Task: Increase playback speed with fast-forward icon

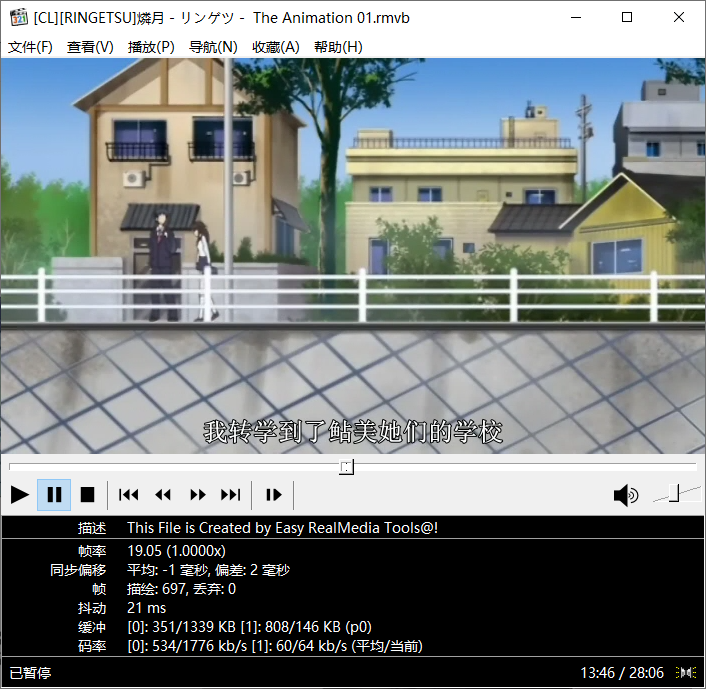Action: (x=197, y=494)
